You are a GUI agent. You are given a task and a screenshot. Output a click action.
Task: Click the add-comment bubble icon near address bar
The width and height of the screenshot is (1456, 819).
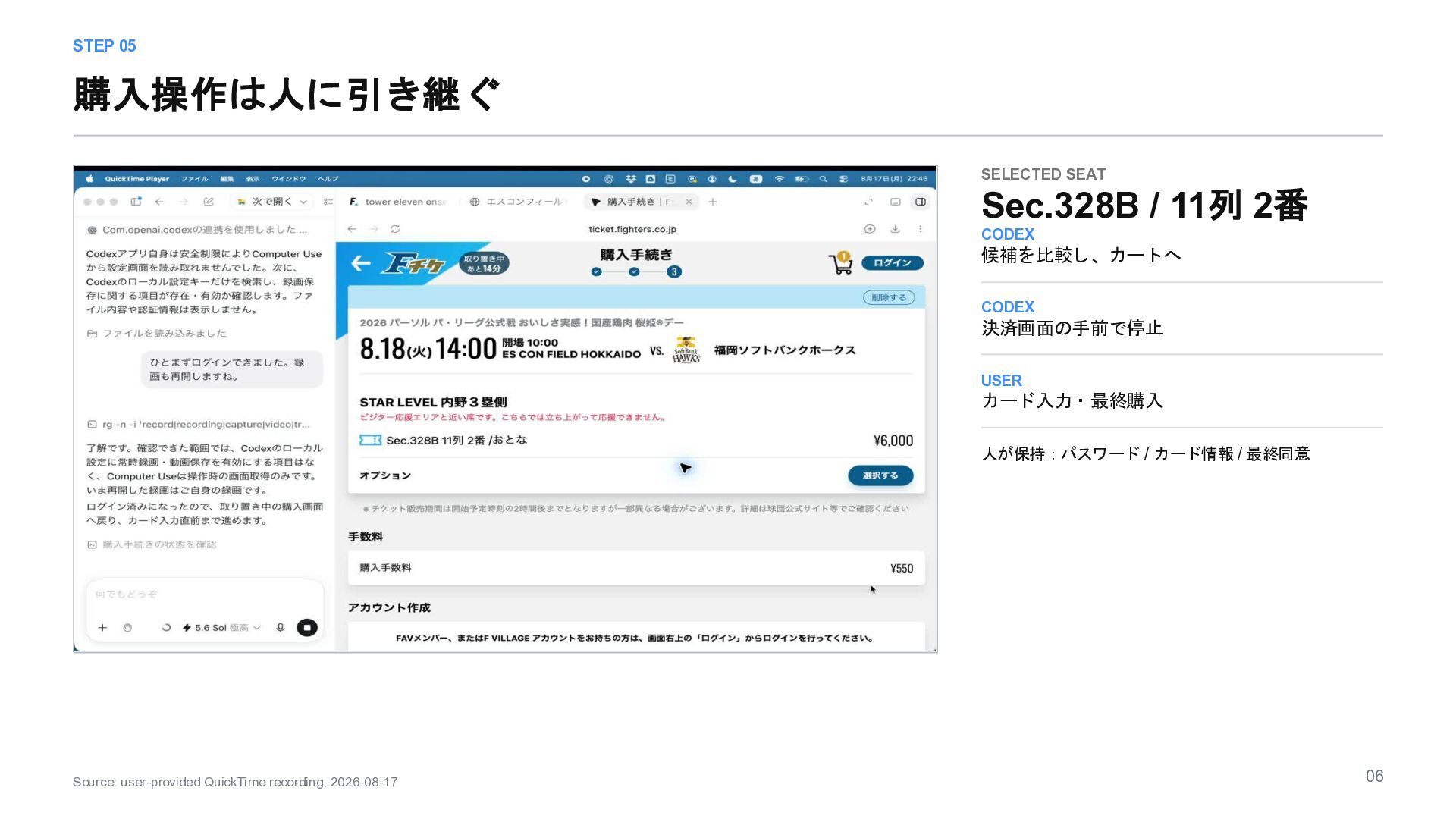(870, 229)
